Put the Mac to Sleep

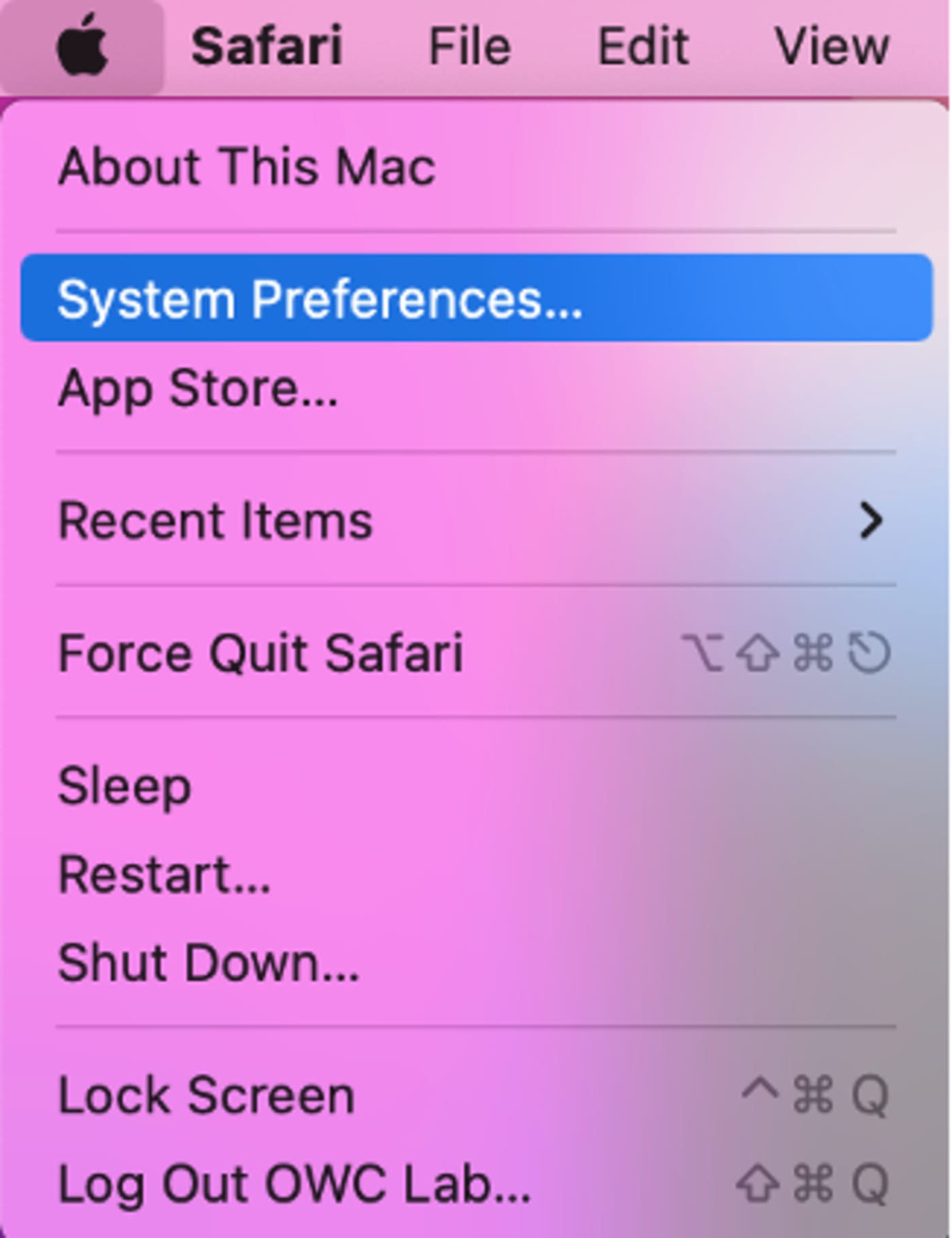point(476,786)
